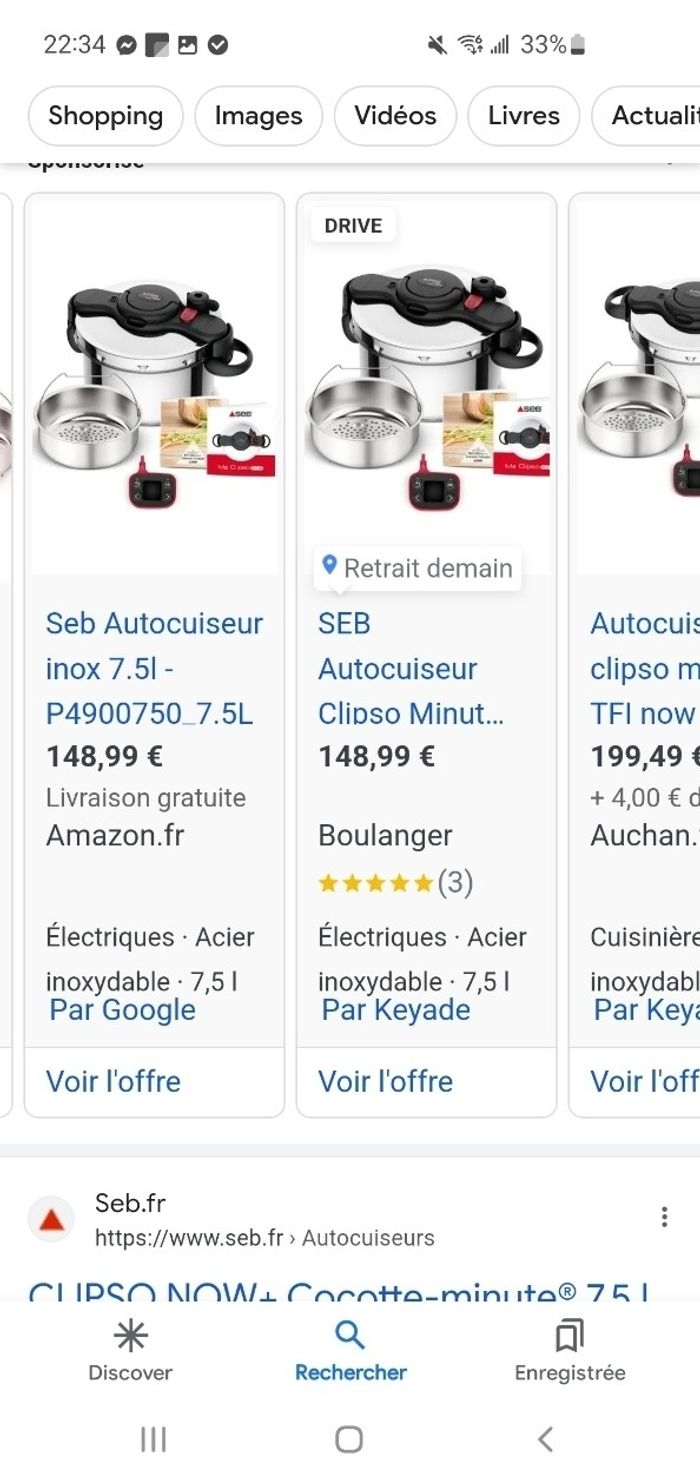Tap the Seb.fr triangle favicon
700x1478 pixels.
(x=50, y=1218)
